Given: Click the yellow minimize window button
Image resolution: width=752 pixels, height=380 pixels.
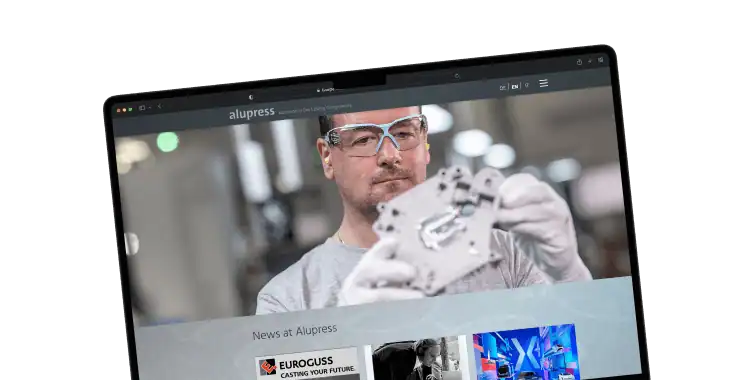Looking at the screenshot, I should 125,110.
